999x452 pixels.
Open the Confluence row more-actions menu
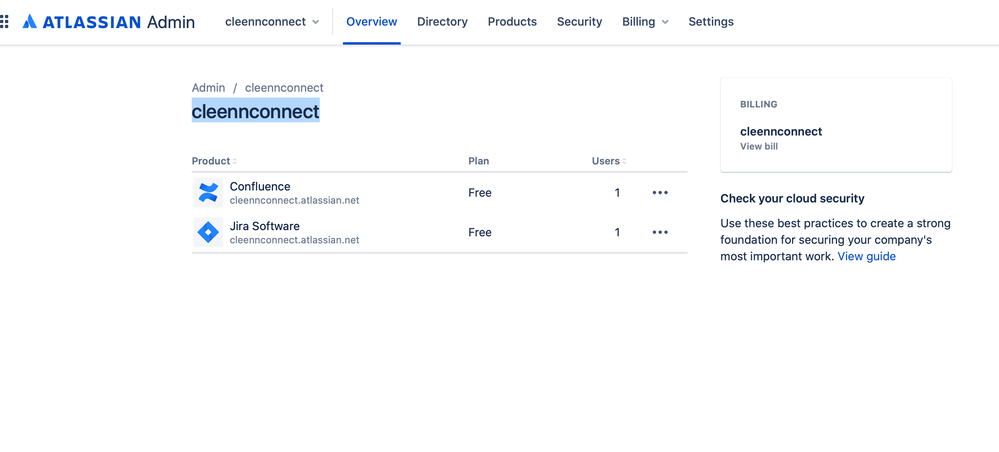click(x=660, y=192)
